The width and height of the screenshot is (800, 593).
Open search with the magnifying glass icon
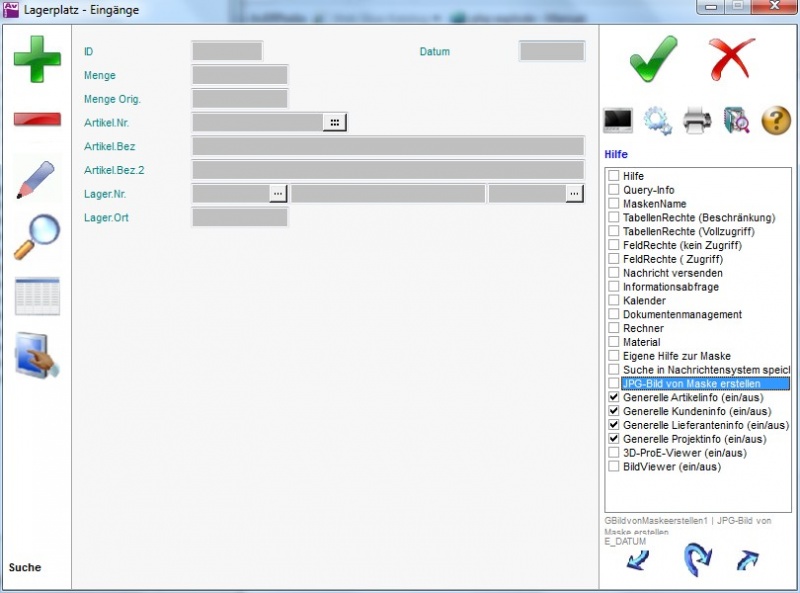(37, 237)
